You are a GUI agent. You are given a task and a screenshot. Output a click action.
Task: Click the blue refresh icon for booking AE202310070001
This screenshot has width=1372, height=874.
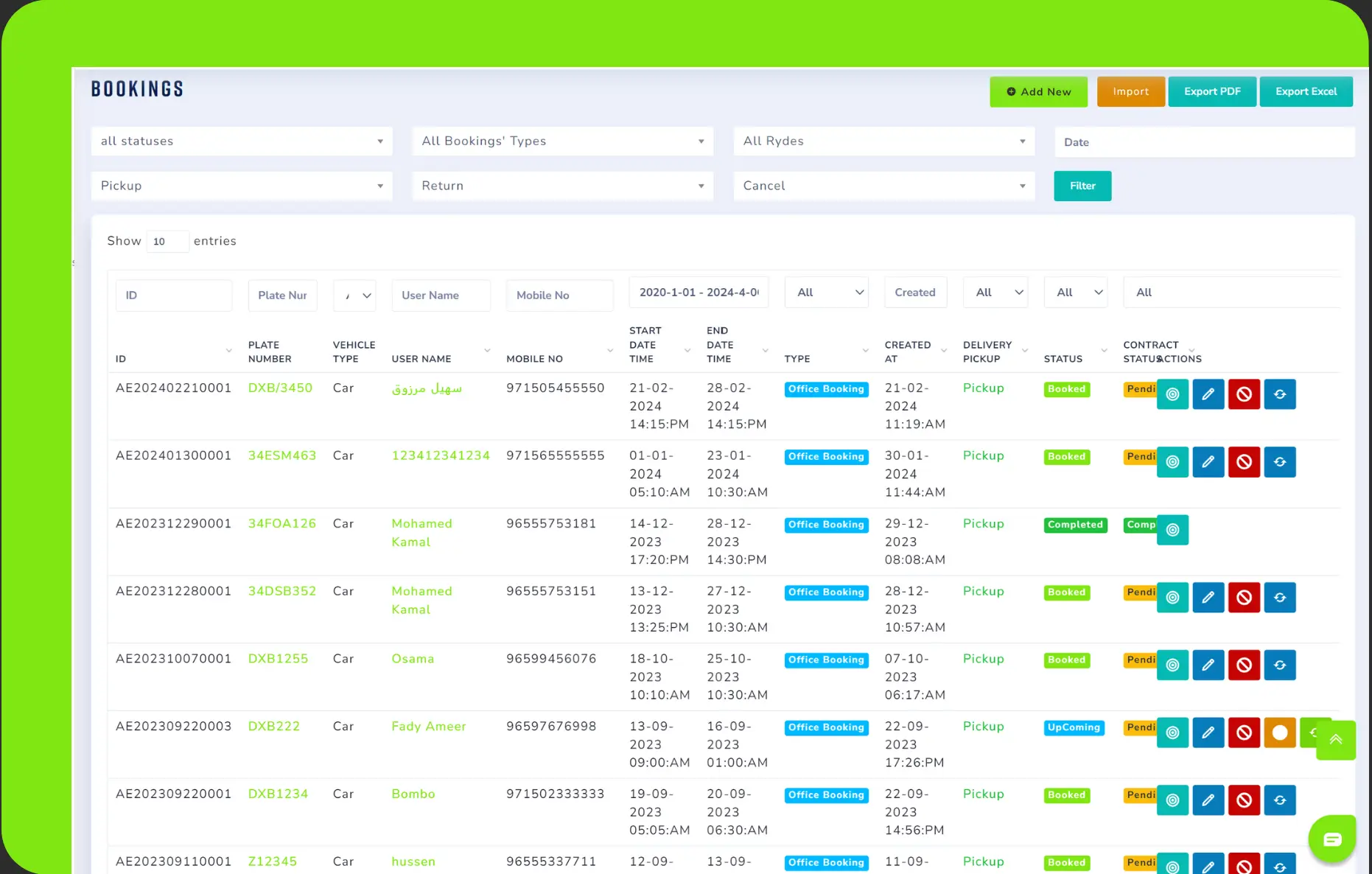1280,665
